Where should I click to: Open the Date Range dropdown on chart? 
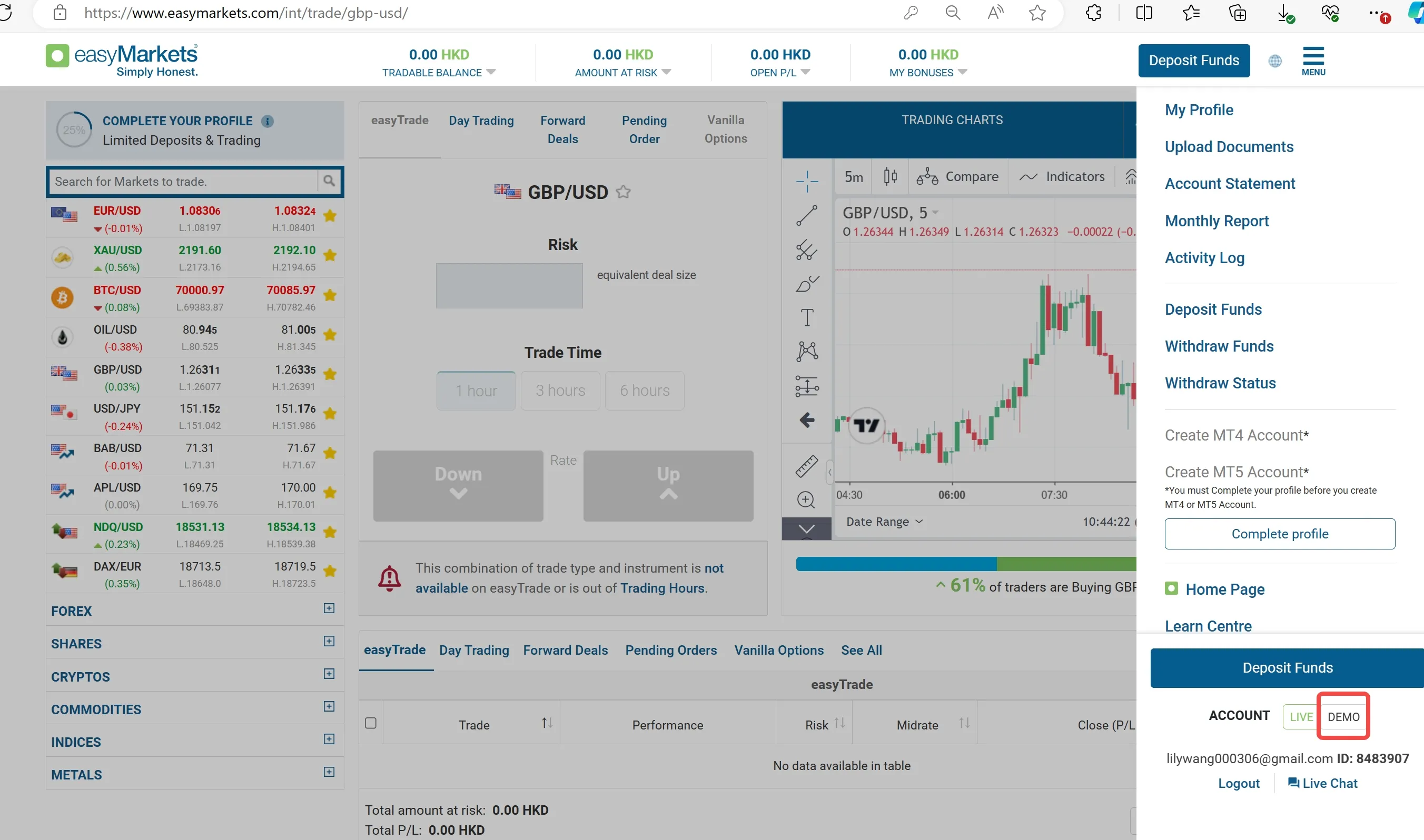884,522
